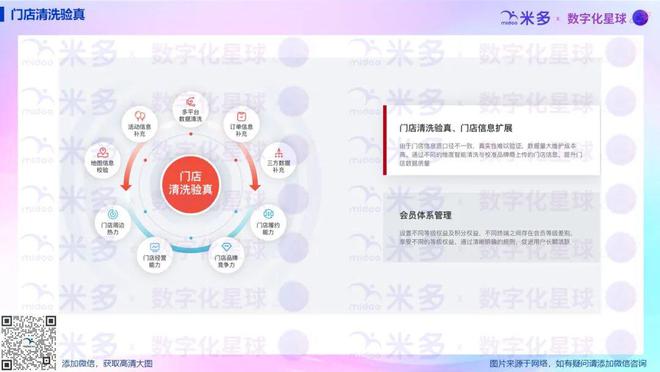Click the 图片来源于网络 footer notice
Viewport: 660px width, 372px height.
click(x=568, y=364)
